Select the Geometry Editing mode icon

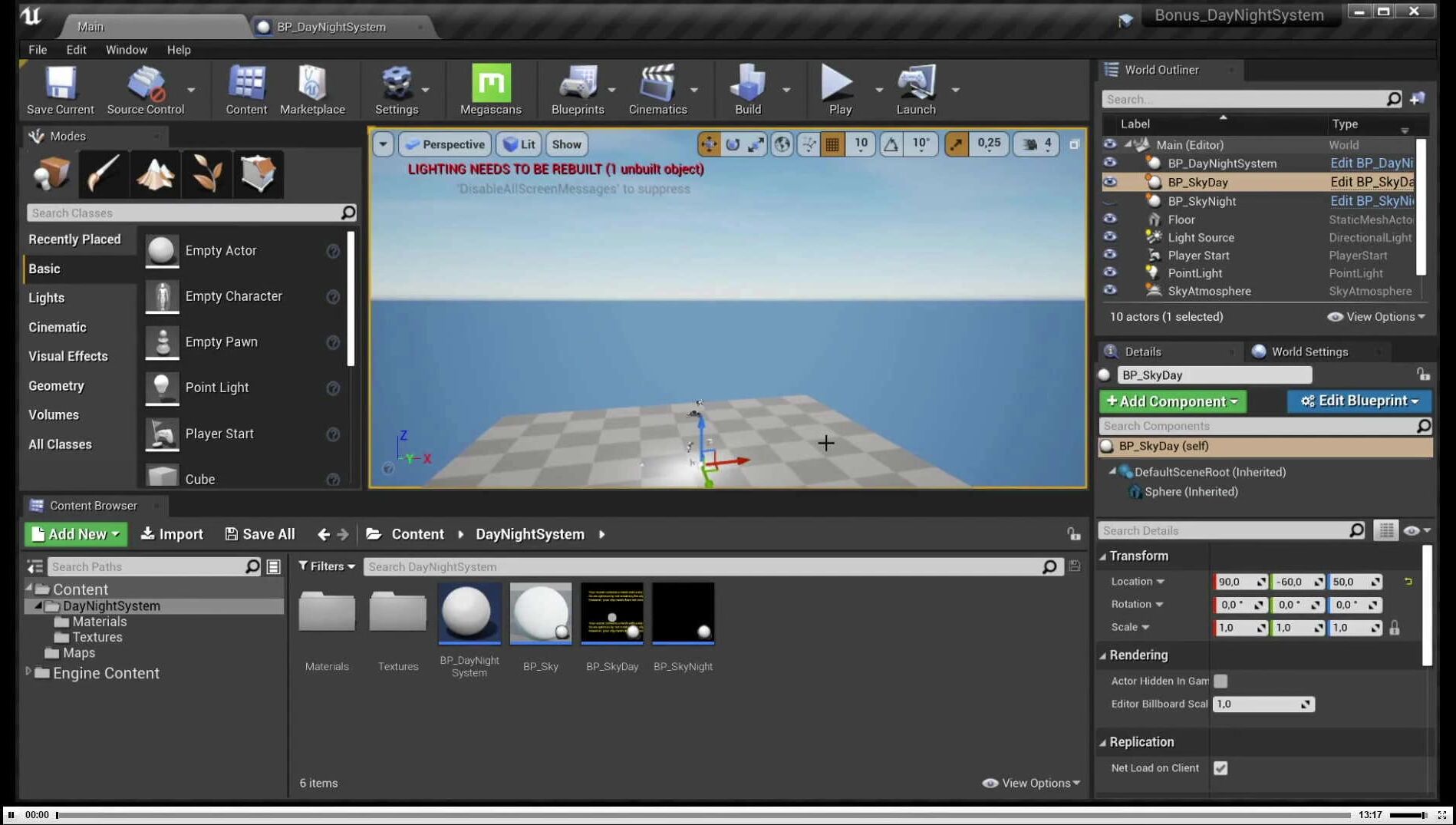[258, 174]
